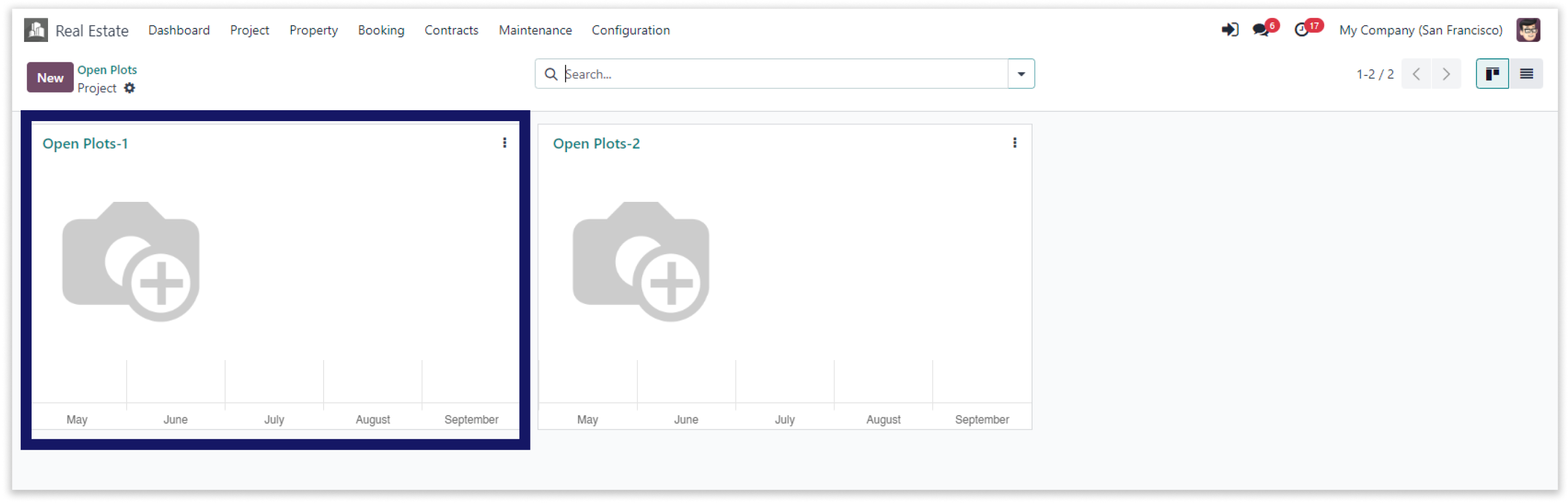Go back via the Open Plots breadcrumb

click(107, 69)
